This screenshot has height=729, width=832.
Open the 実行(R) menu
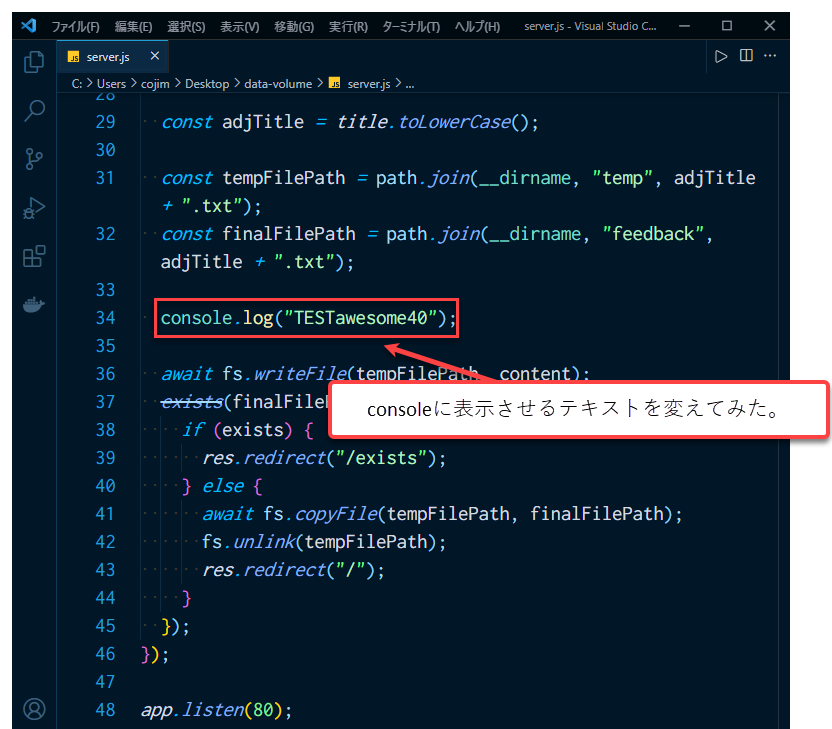tap(348, 27)
